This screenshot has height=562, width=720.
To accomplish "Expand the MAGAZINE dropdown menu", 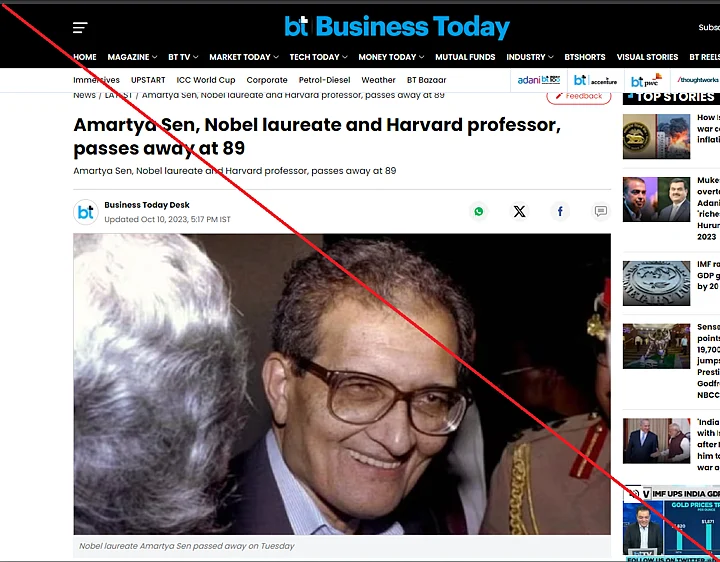I will (x=132, y=57).
